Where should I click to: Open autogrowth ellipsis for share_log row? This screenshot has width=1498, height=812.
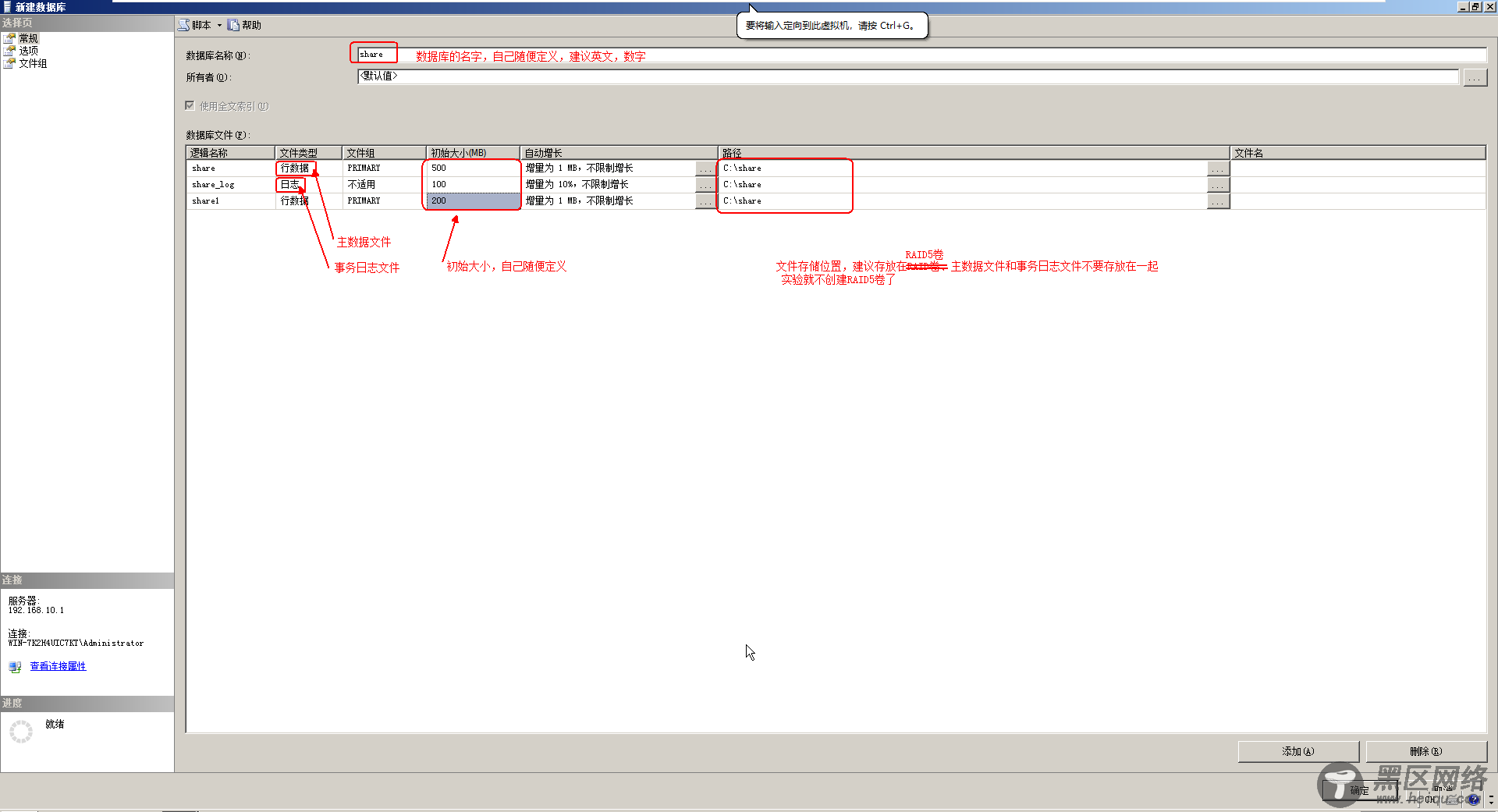point(705,185)
